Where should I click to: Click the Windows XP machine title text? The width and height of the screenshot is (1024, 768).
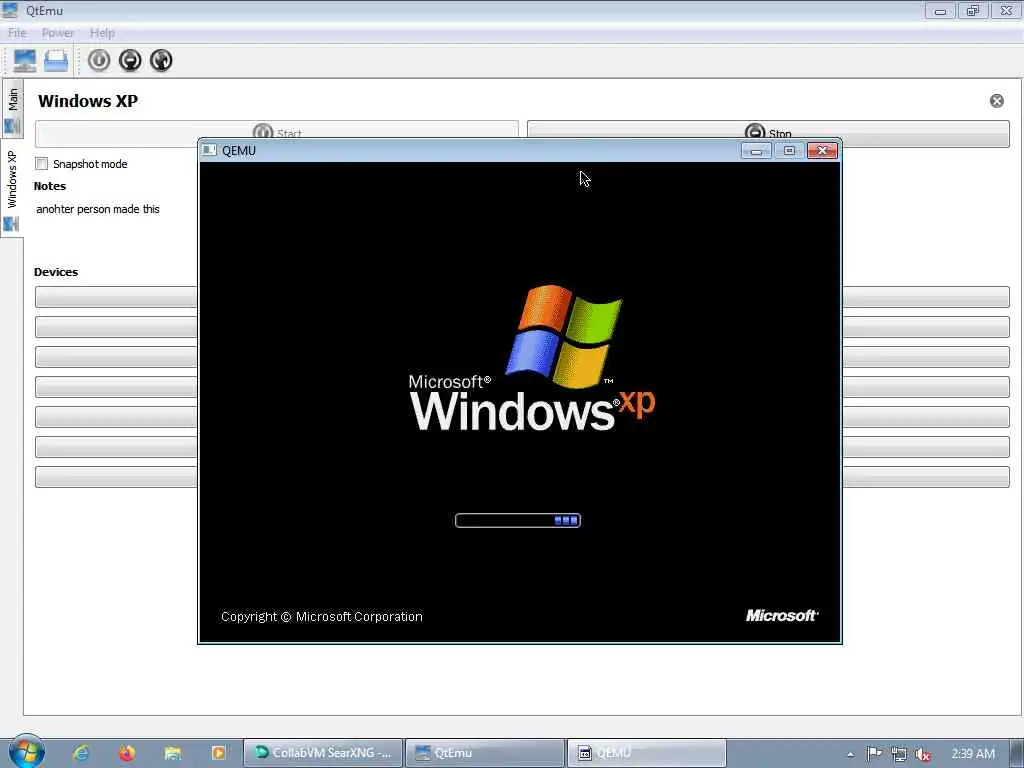click(88, 101)
